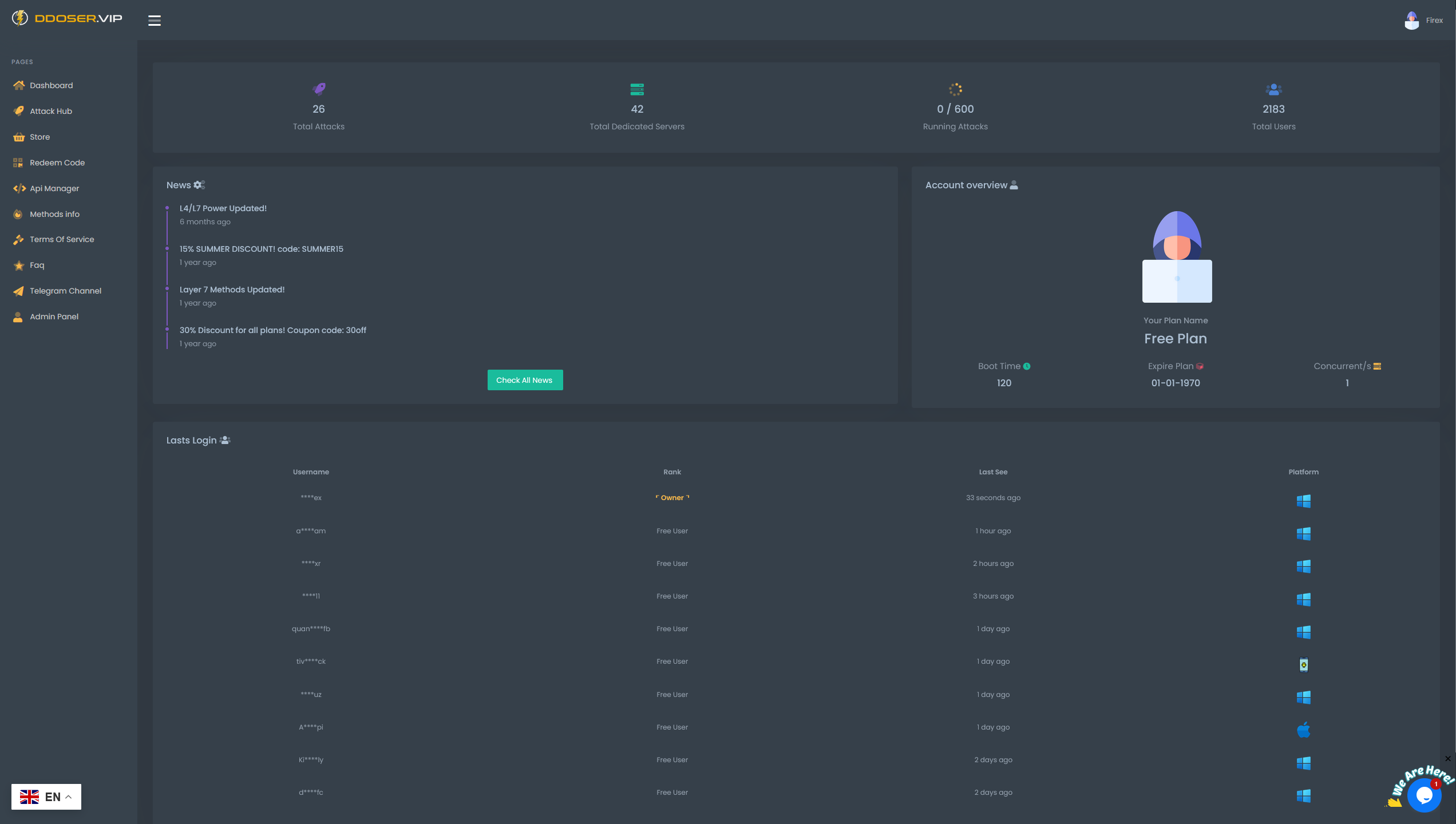Screen dimensions: 1456x824
Task: Click the Android icon for tiv****ck
Action: tap(1304, 664)
